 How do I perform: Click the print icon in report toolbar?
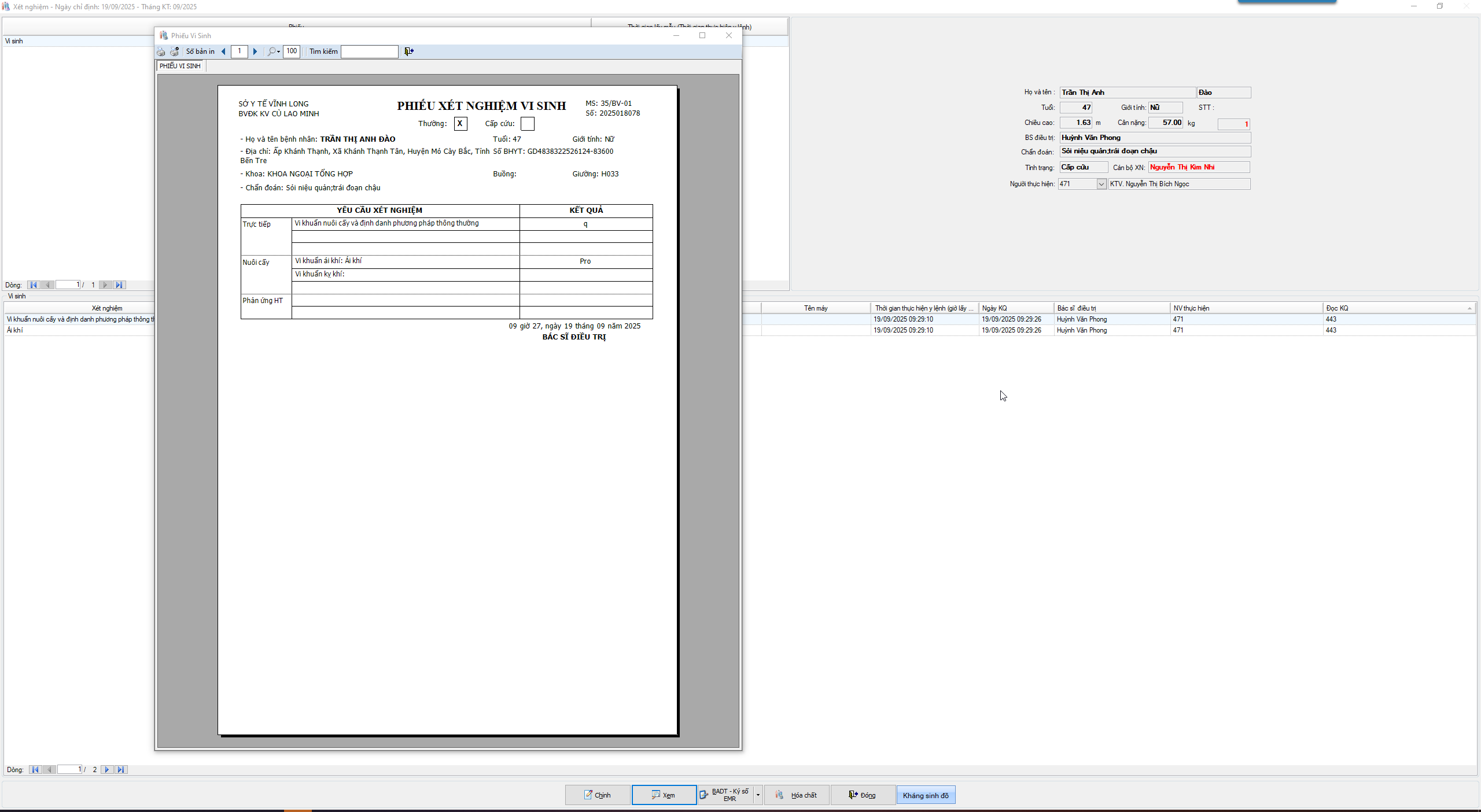tap(161, 51)
